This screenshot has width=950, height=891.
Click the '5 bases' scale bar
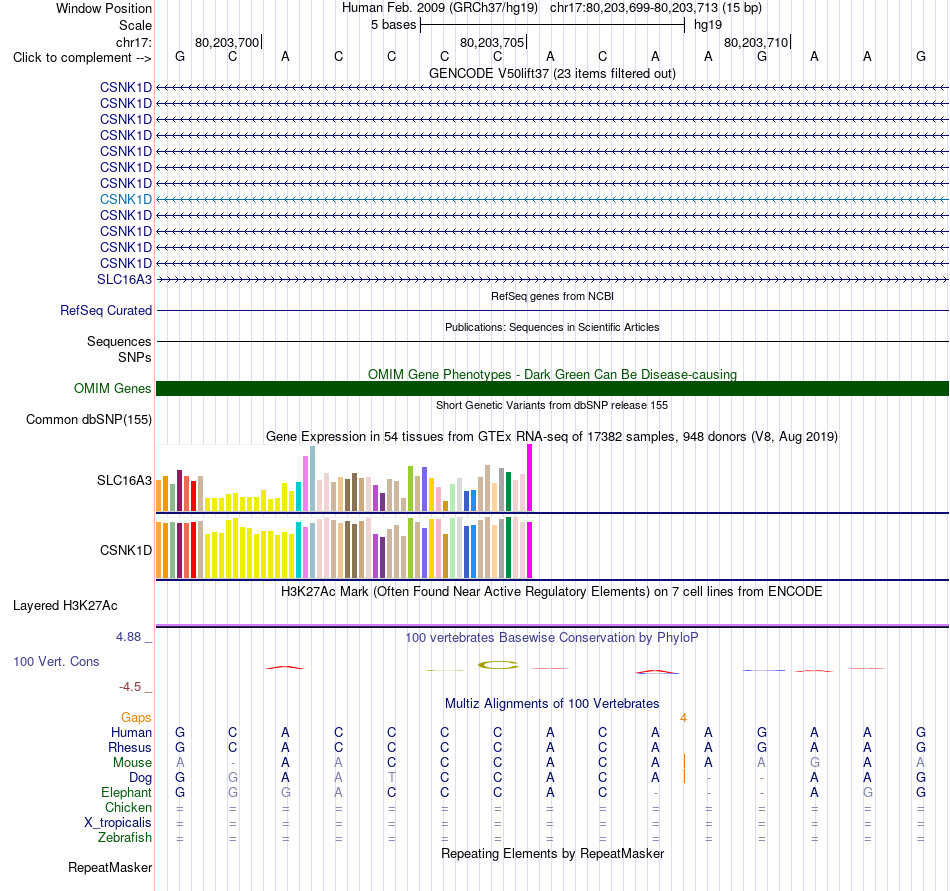click(x=552, y=25)
